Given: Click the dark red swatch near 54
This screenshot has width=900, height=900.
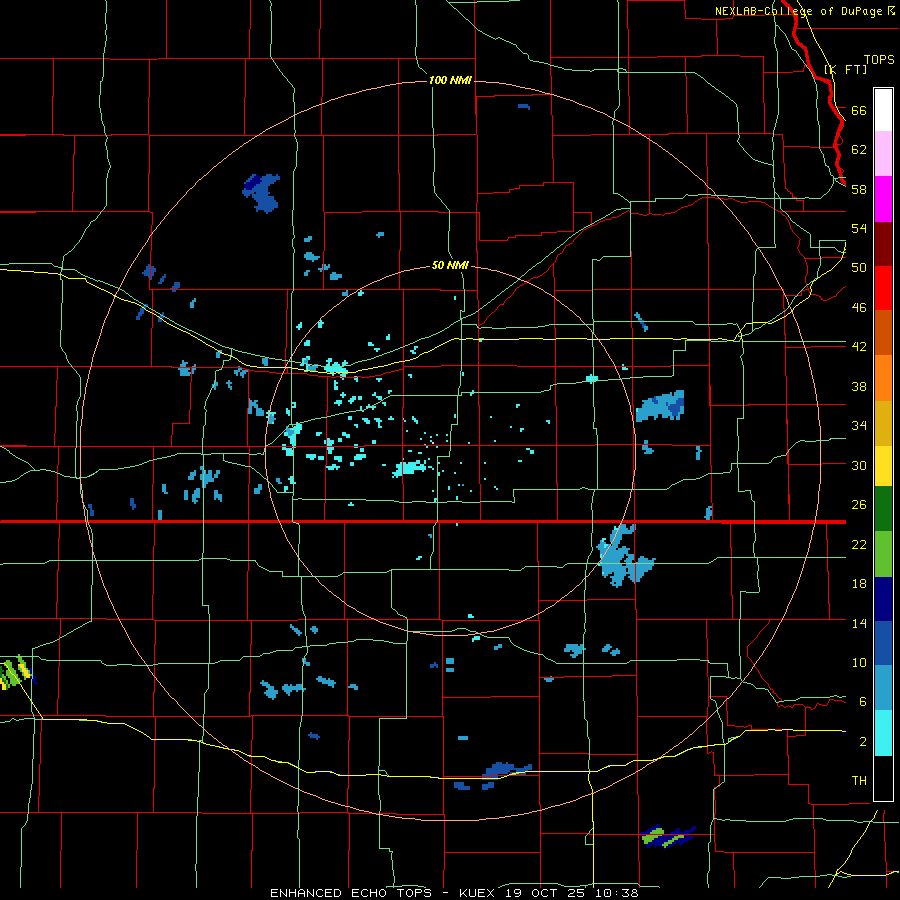Looking at the screenshot, I should (x=883, y=244).
